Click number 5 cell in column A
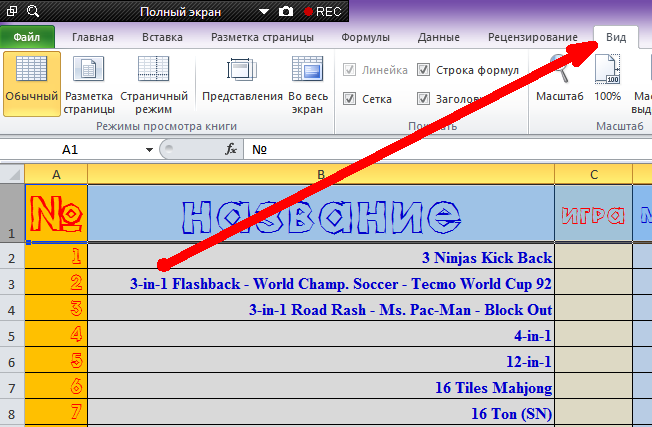This screenshot has width=652, height=427. point(56,360)
